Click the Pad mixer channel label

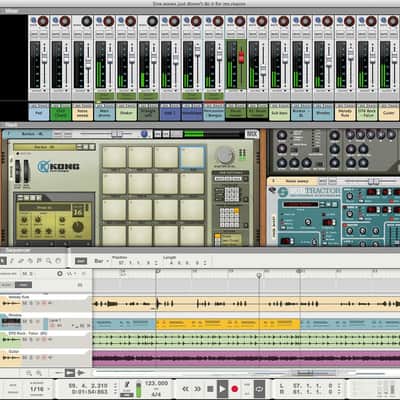point(39,113)
